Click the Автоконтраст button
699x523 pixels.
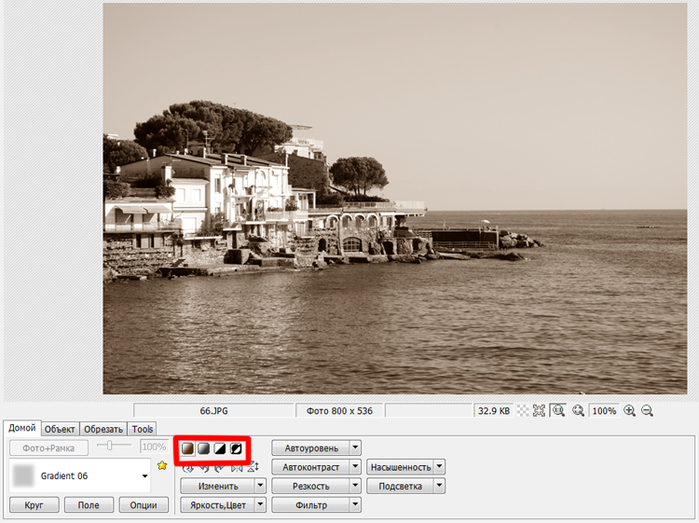pyautogui.click(x=311, y=467)
